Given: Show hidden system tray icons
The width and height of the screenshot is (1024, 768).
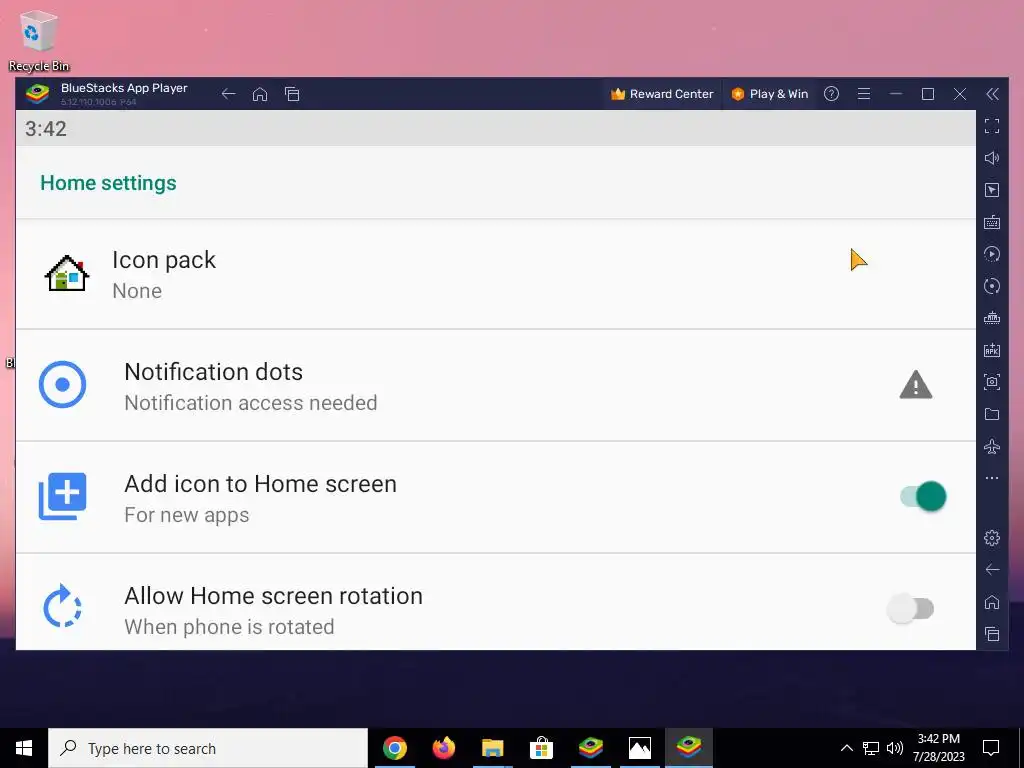Looking at the screenshot, I should tap(846, 748).
